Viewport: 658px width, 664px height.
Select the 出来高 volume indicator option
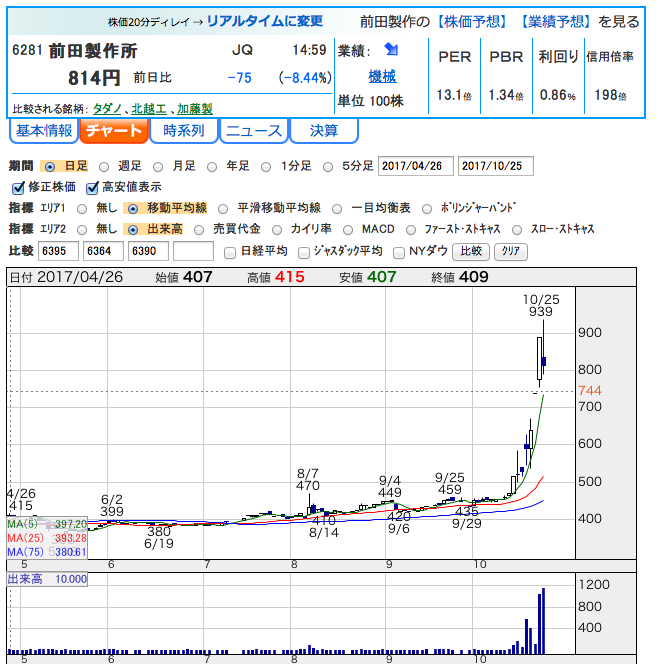click(x=133, y=230)
